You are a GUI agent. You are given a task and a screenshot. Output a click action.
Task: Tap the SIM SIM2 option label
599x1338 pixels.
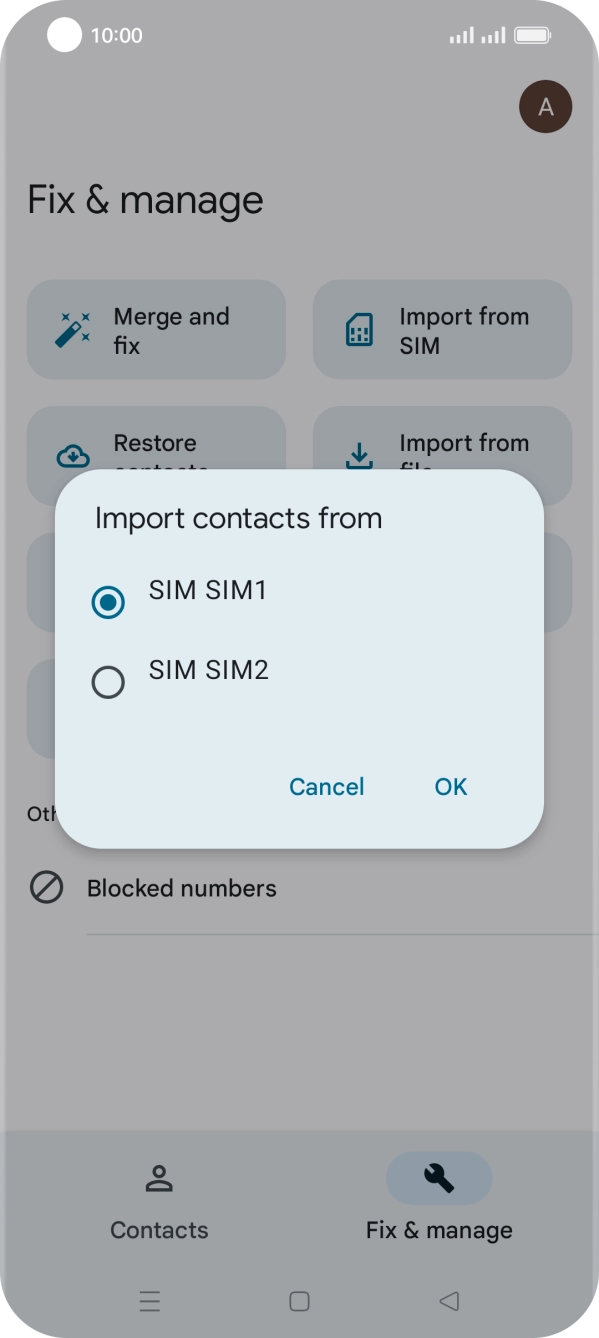[x=209, y=670]
